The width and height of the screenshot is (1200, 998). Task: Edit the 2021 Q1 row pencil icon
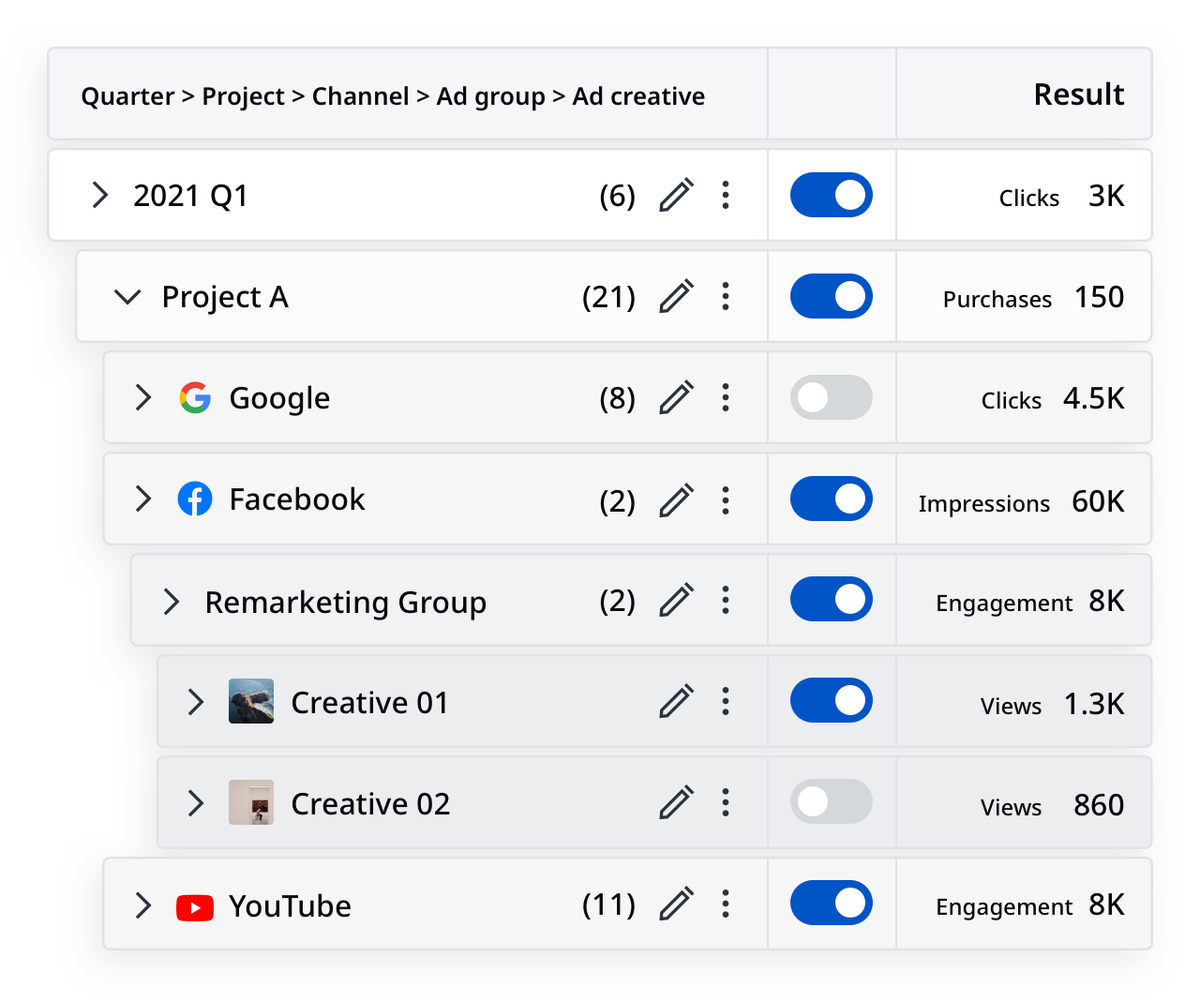click(677, 195)
